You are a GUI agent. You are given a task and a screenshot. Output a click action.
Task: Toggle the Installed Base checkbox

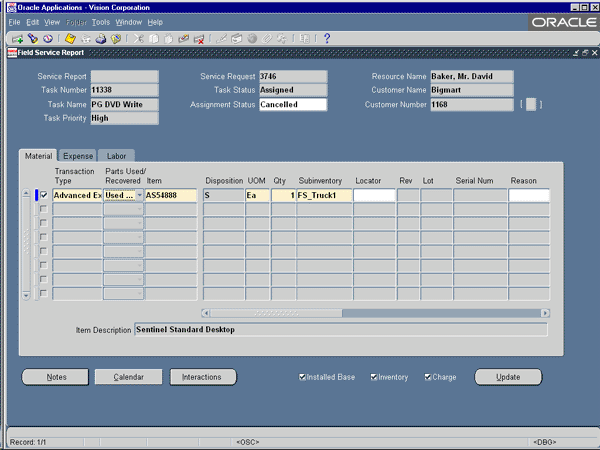tap(302, 377)
